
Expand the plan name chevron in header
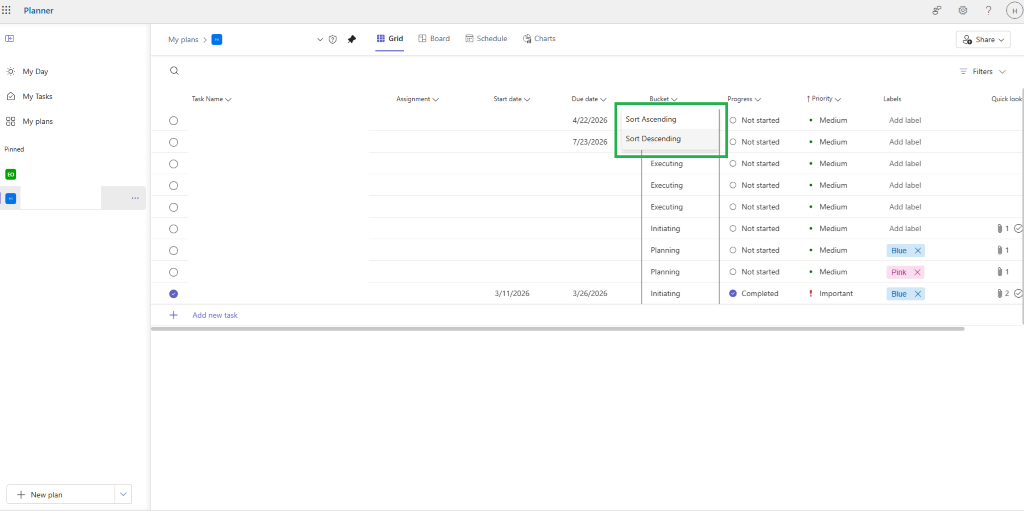320,40
